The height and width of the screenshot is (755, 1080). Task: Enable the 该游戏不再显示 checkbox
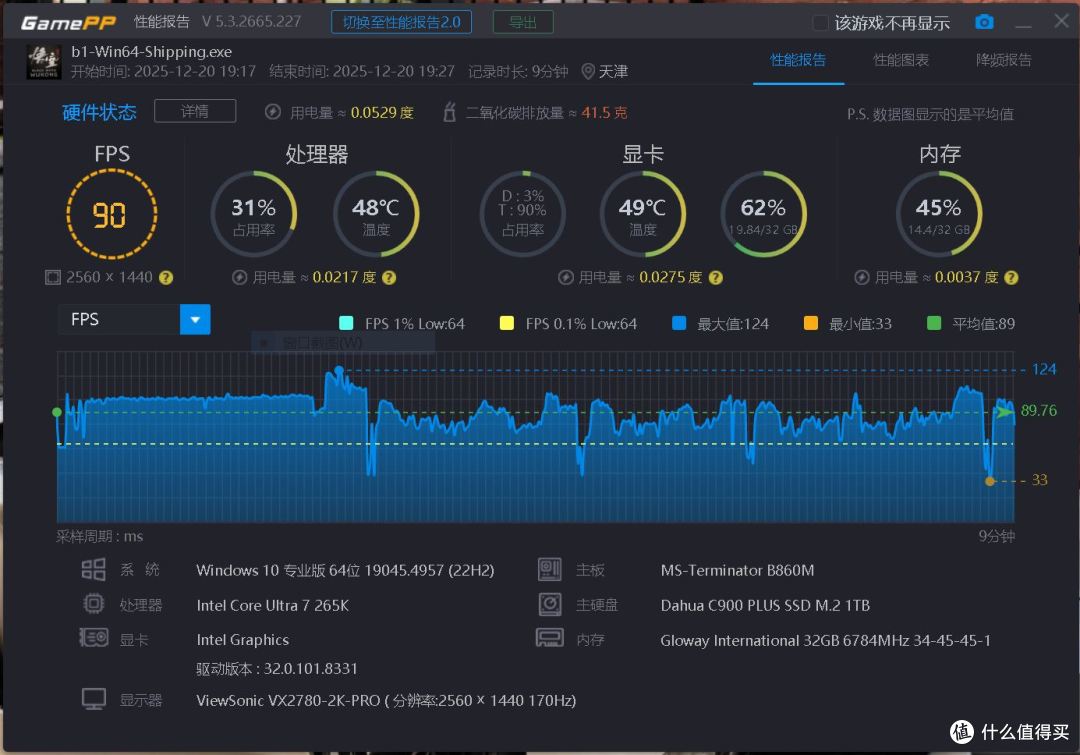820,23
